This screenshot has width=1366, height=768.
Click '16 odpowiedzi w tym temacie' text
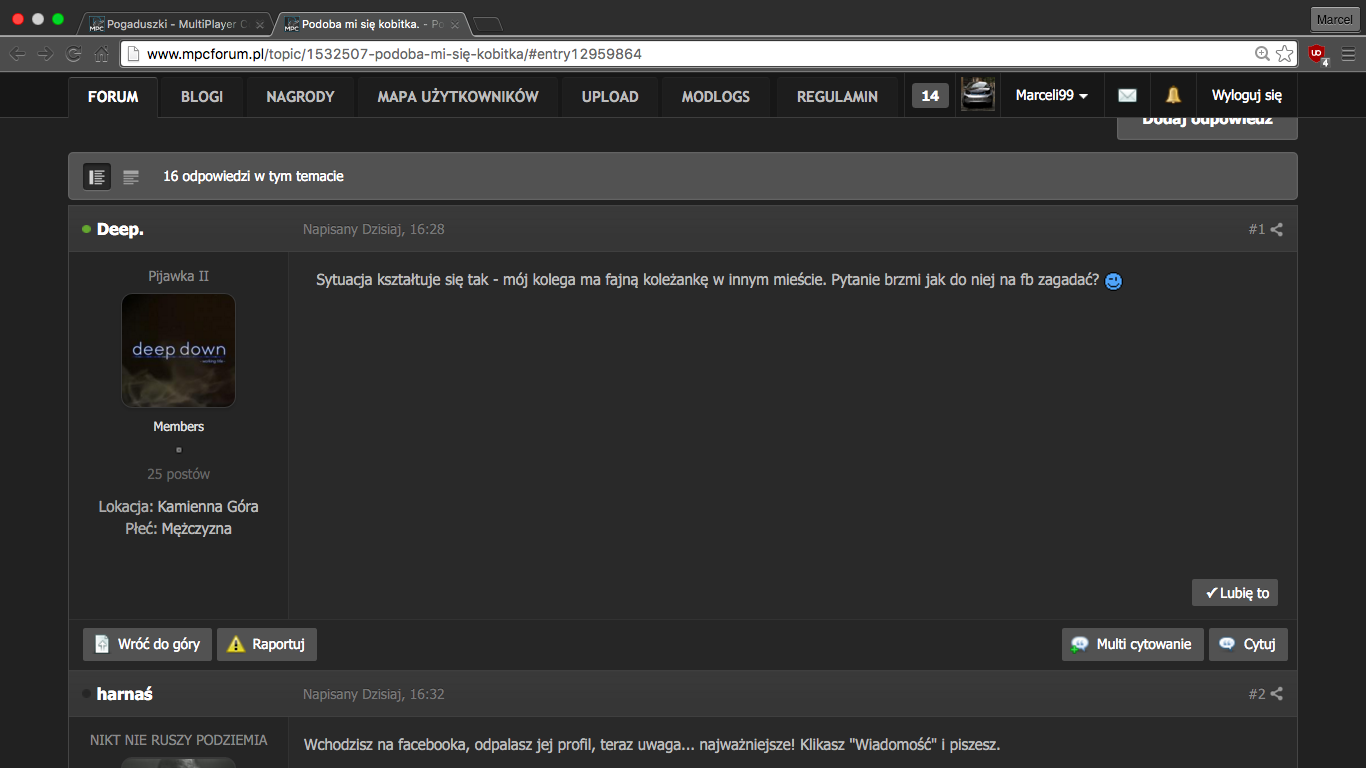point(253,176)
